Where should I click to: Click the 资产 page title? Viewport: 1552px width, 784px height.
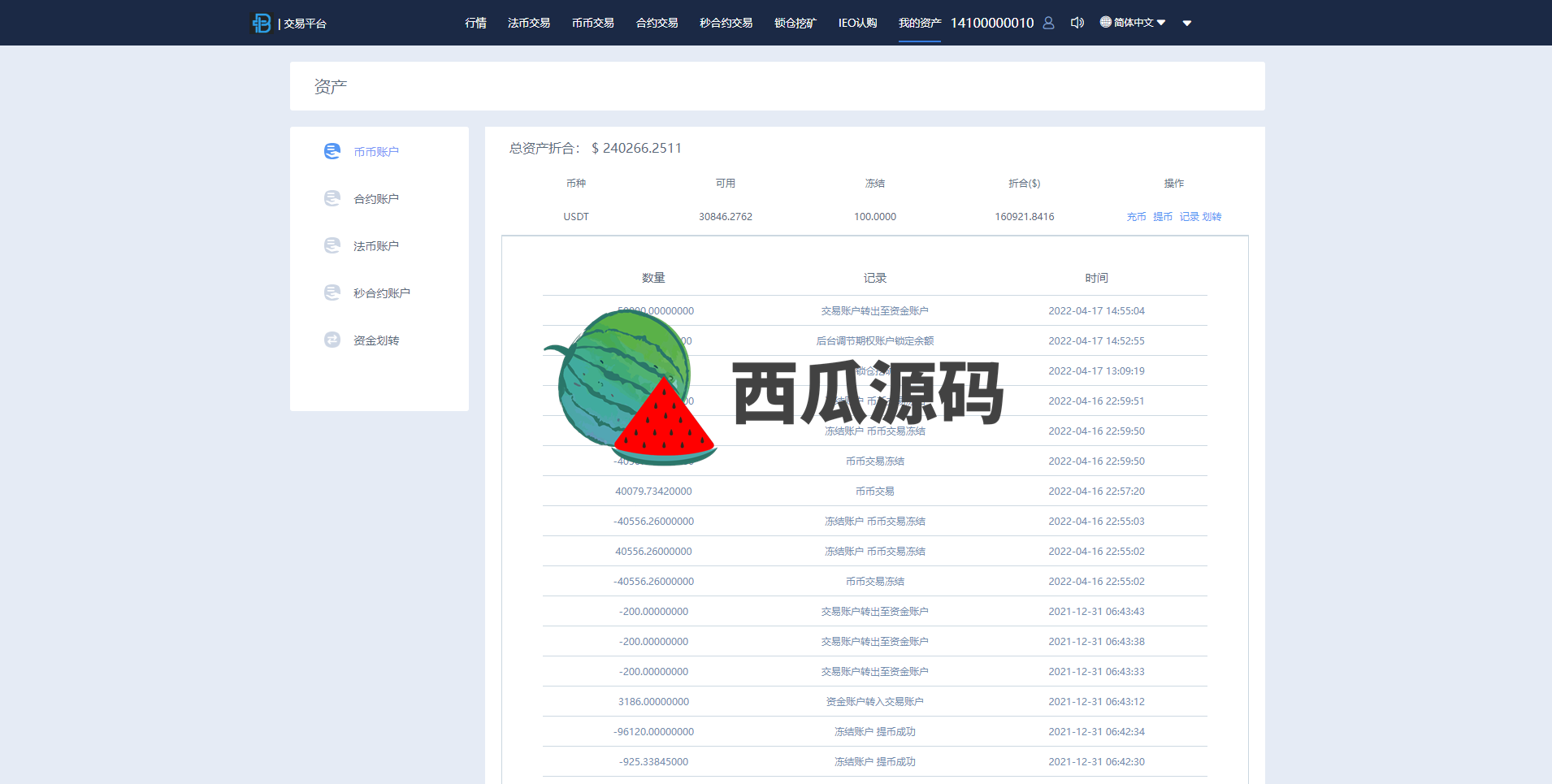(x=331, y=86)
